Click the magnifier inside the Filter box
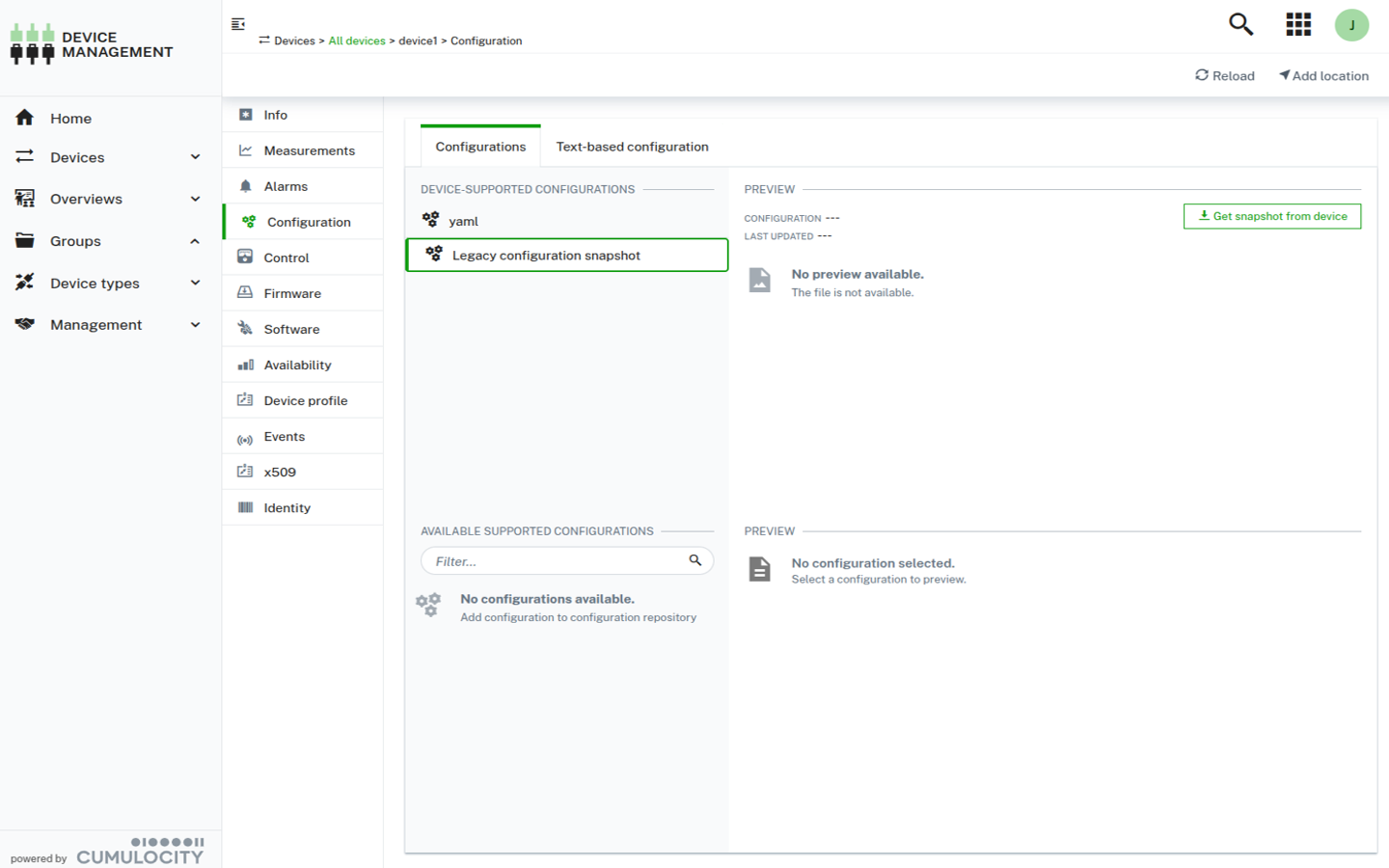This screenshot has width=1389, height=868. (694, 559)
